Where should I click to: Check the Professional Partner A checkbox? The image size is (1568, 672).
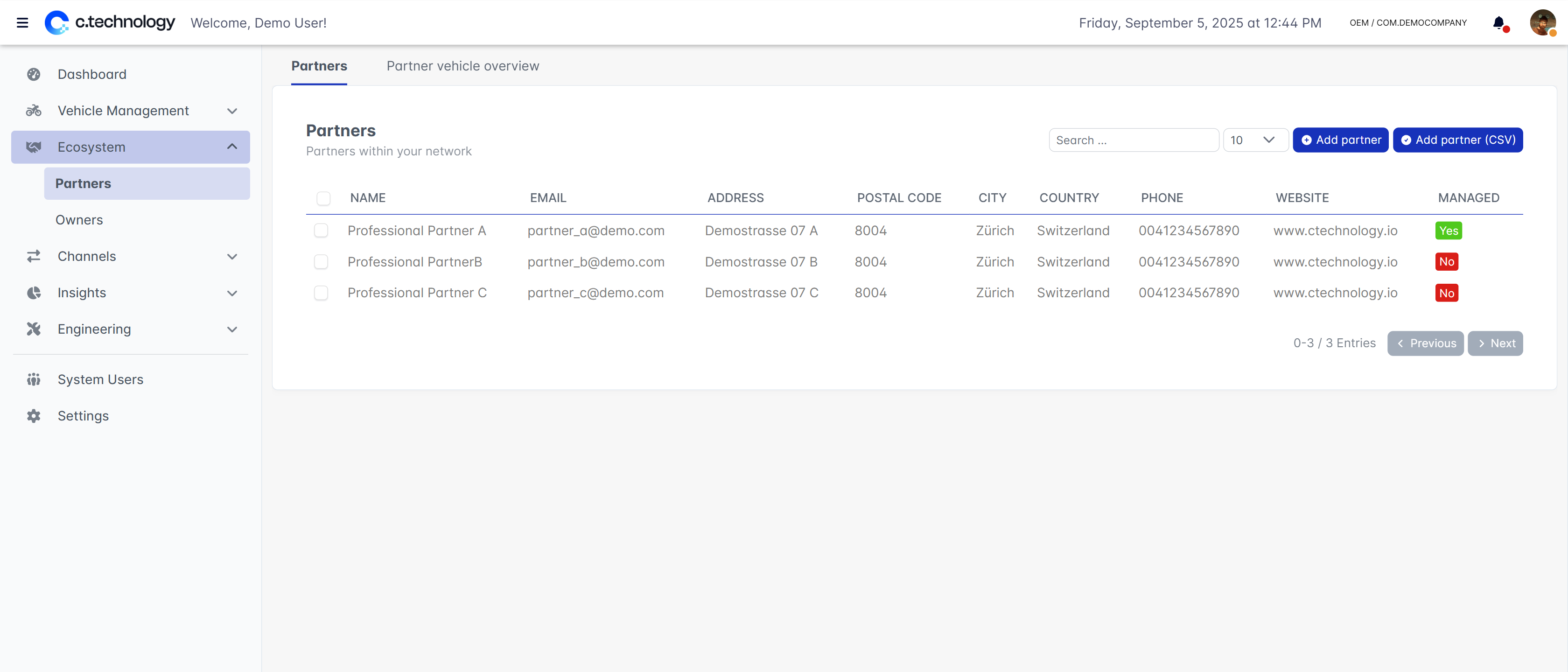click(321, 231)
